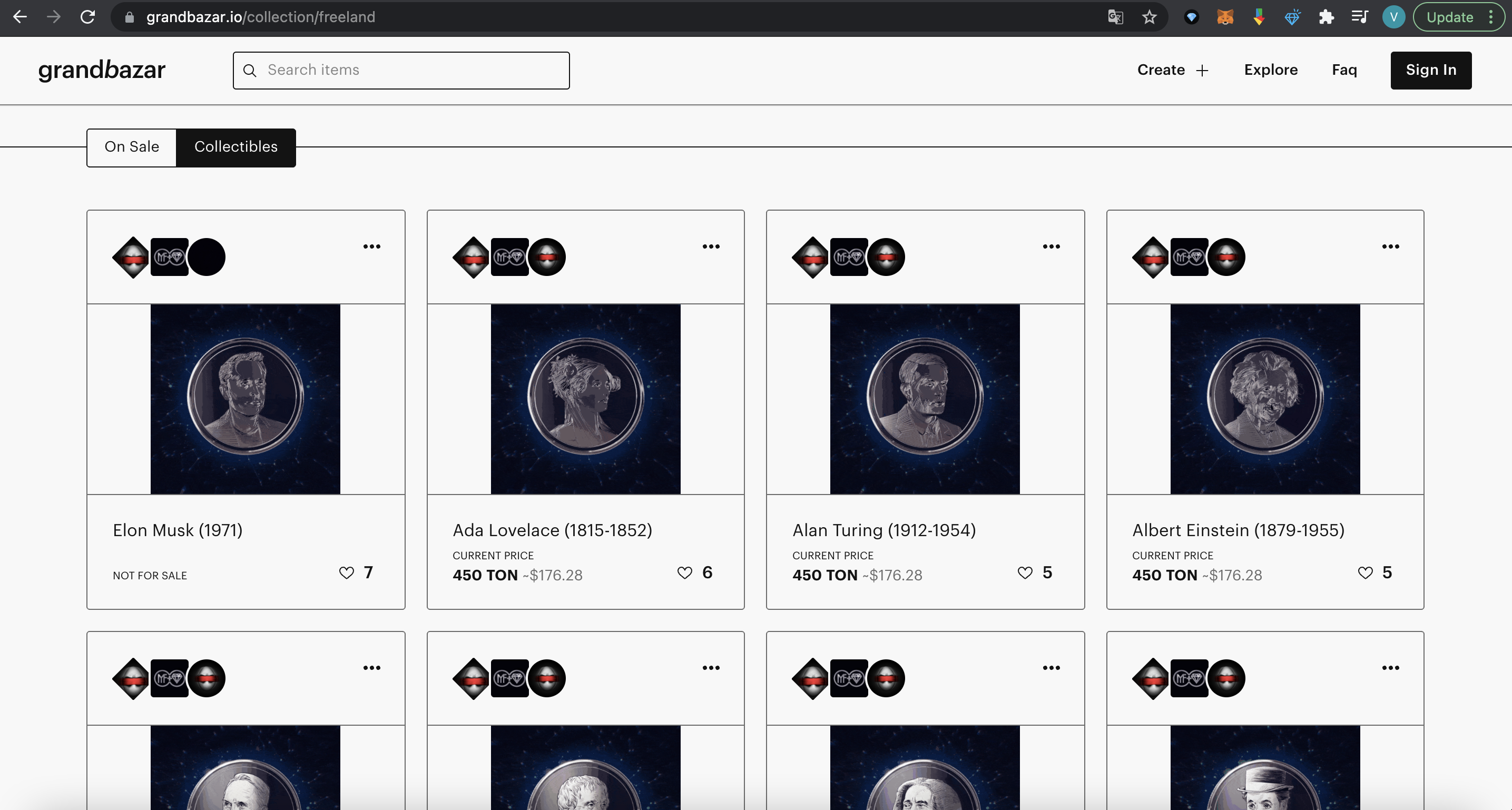
Task: Click the 450 TON price on Ada Lovelace
Action: 485,575
